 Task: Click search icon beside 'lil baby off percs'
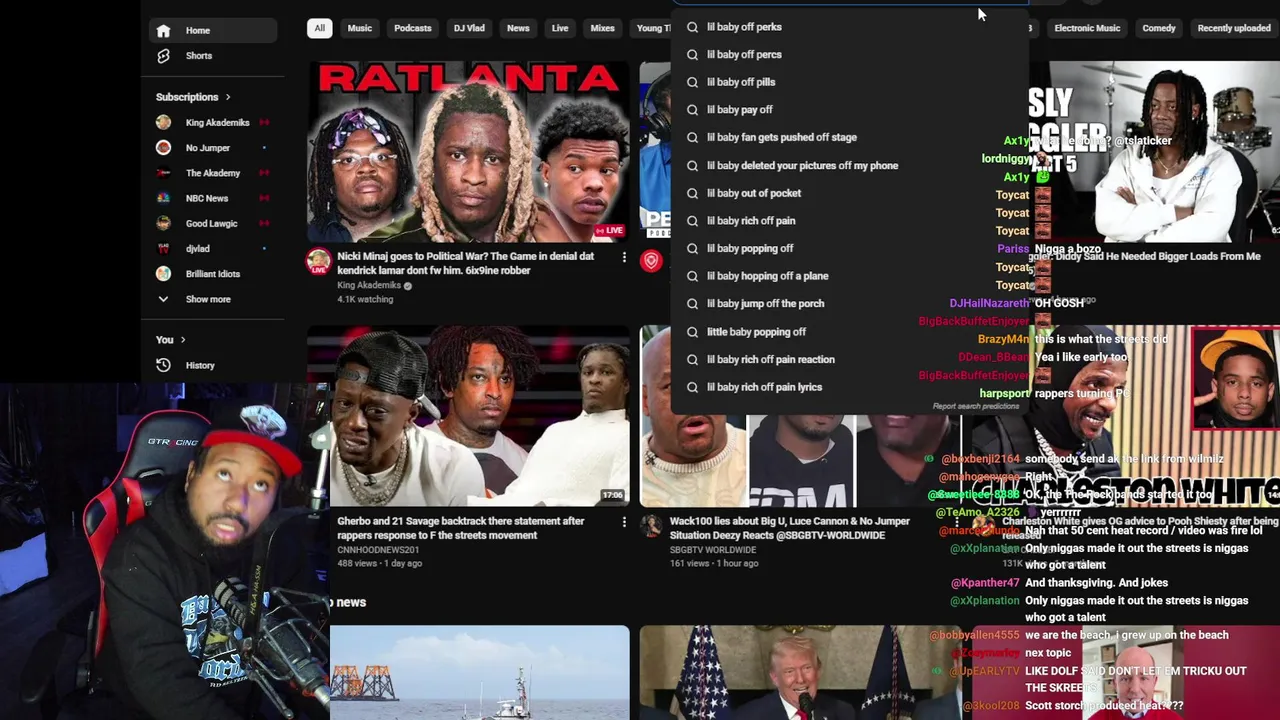[x=692, y=55]
